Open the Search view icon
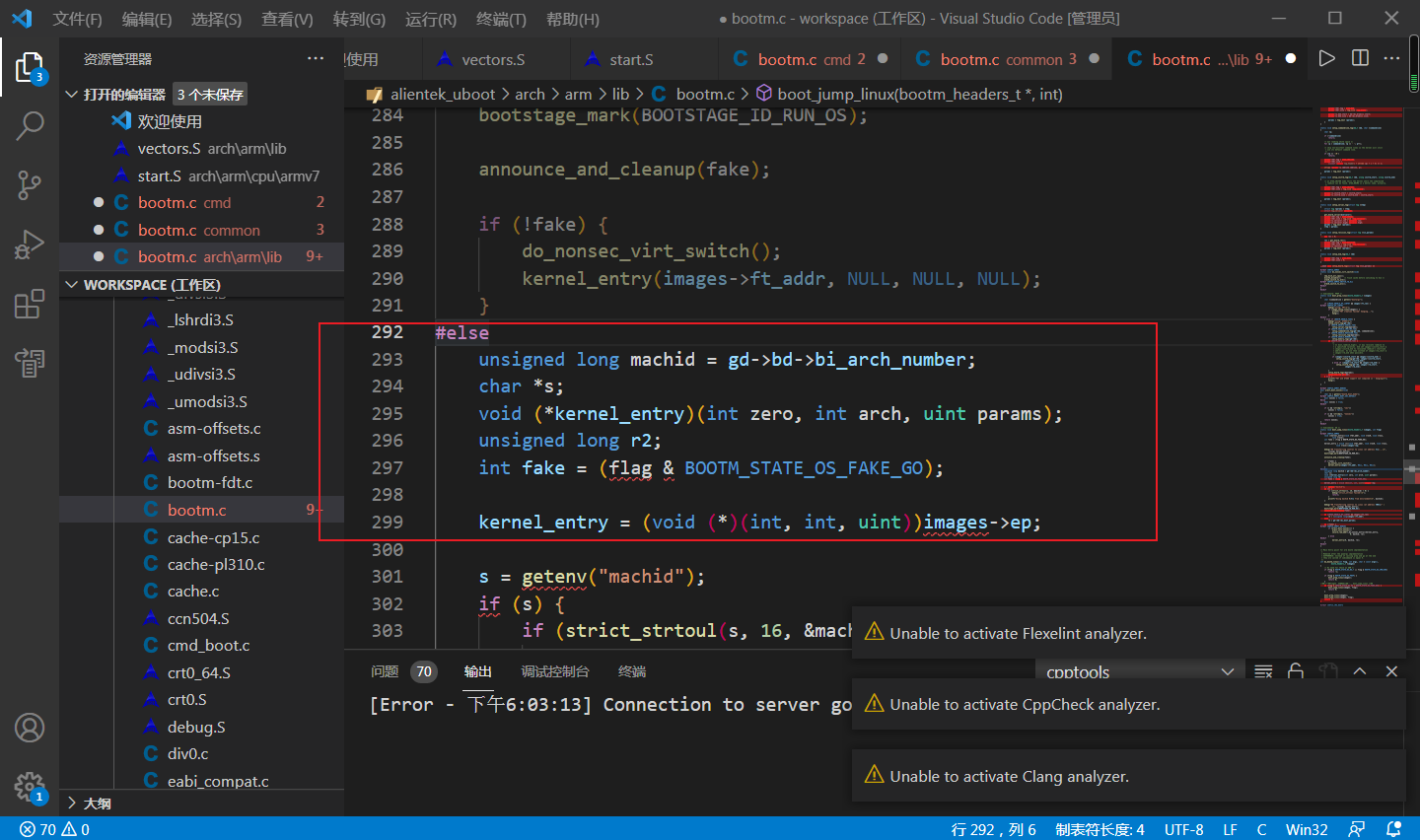The height and width of the screenshot is (840, 1420). point(30,125)
